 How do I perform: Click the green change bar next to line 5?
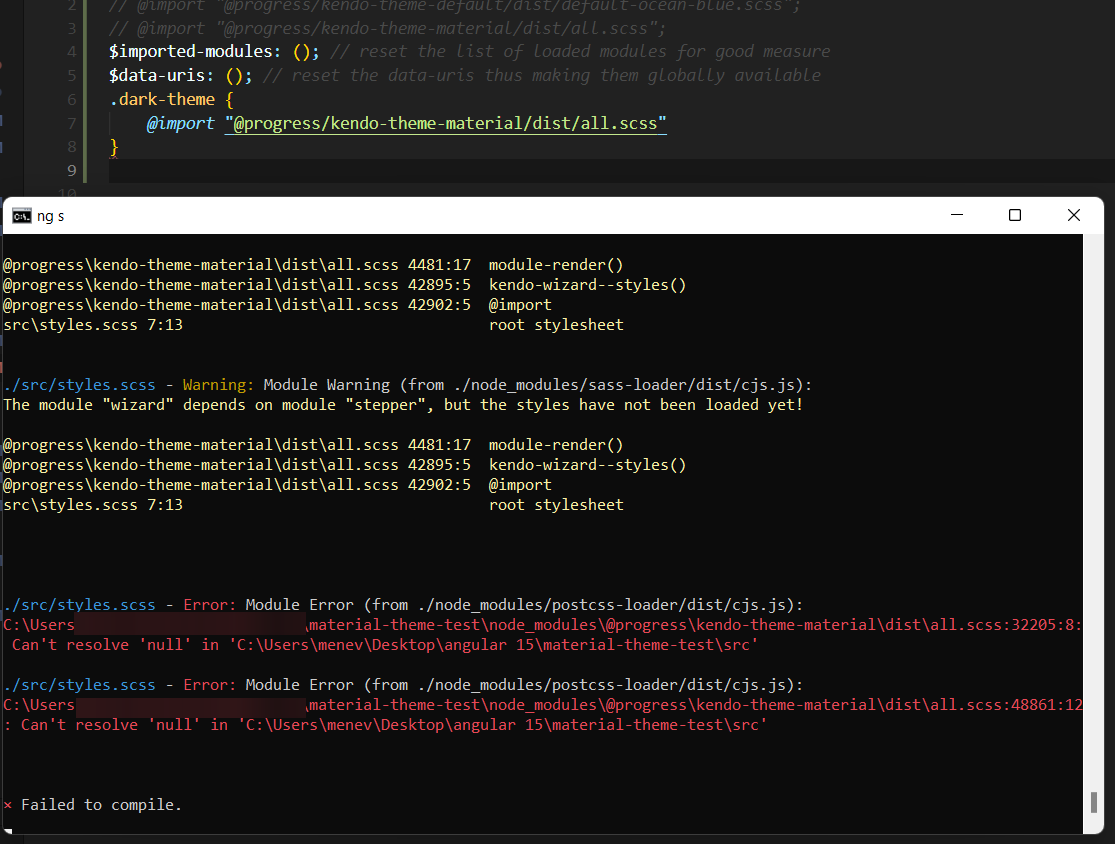84,74
